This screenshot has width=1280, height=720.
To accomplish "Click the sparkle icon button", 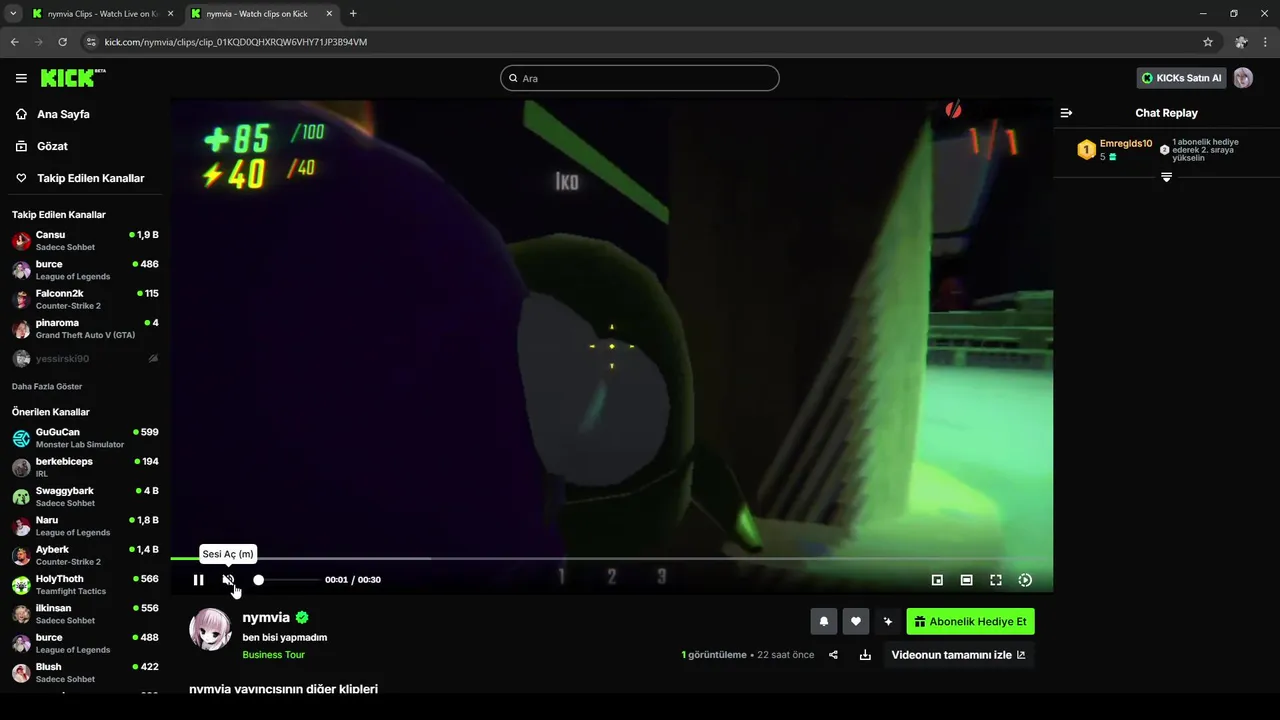I will 887,621.
